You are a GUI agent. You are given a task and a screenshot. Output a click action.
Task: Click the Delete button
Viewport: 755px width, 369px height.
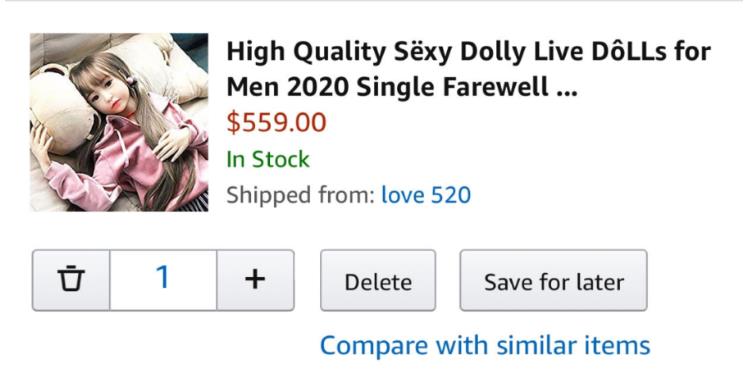tap(378, 280)
